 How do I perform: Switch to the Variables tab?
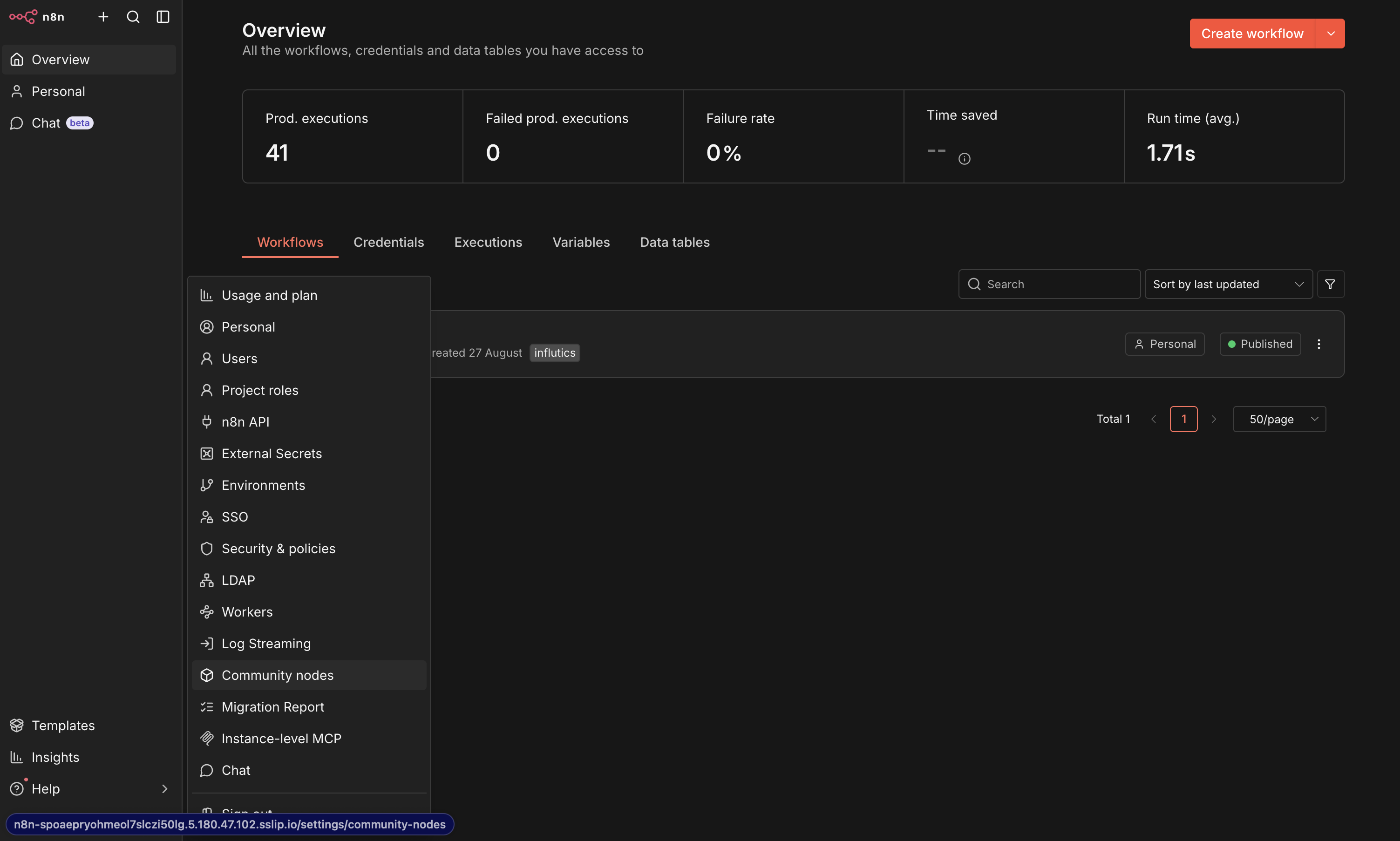581,242
